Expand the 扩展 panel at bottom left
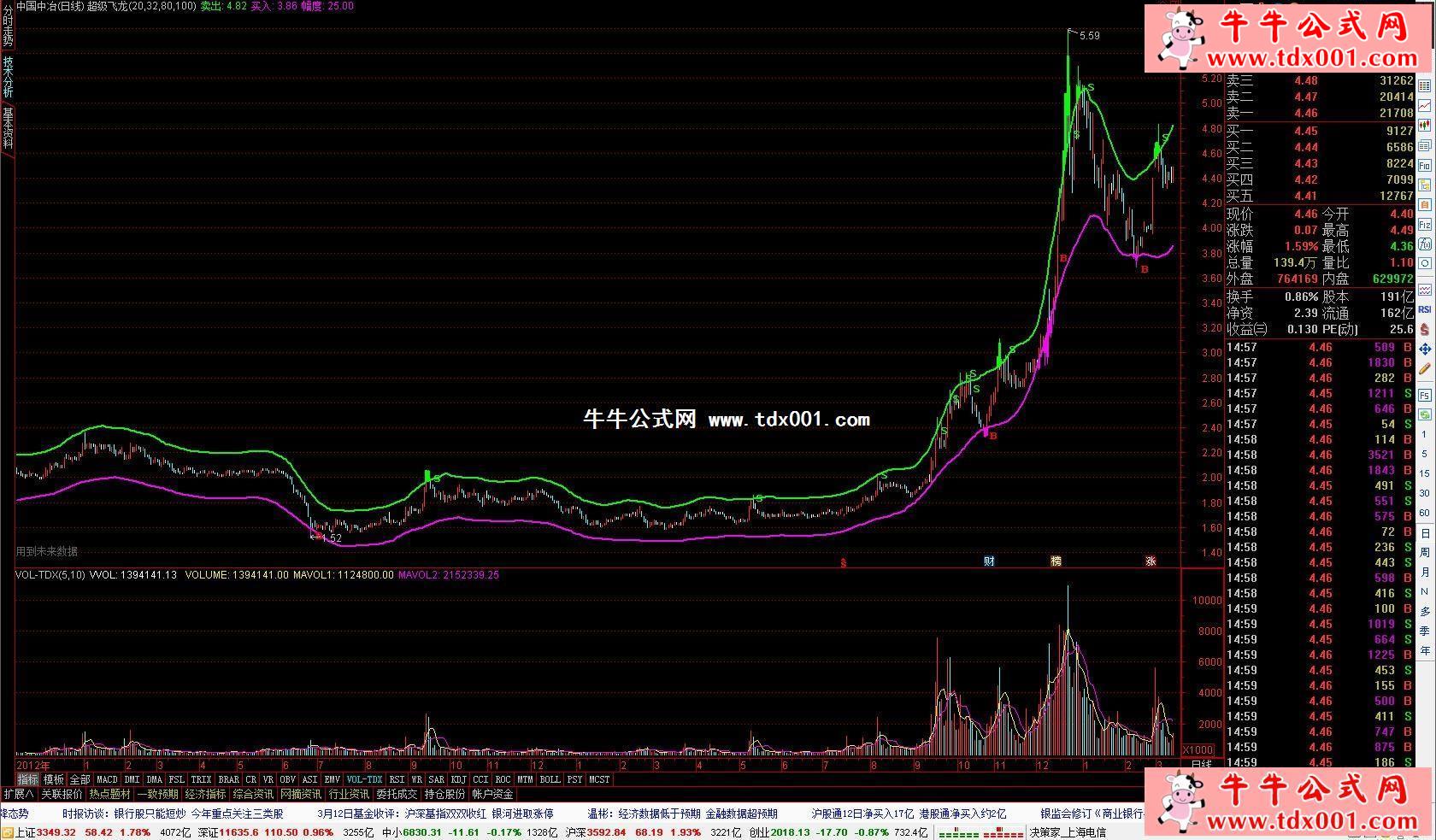 click(x=19, y=794)
